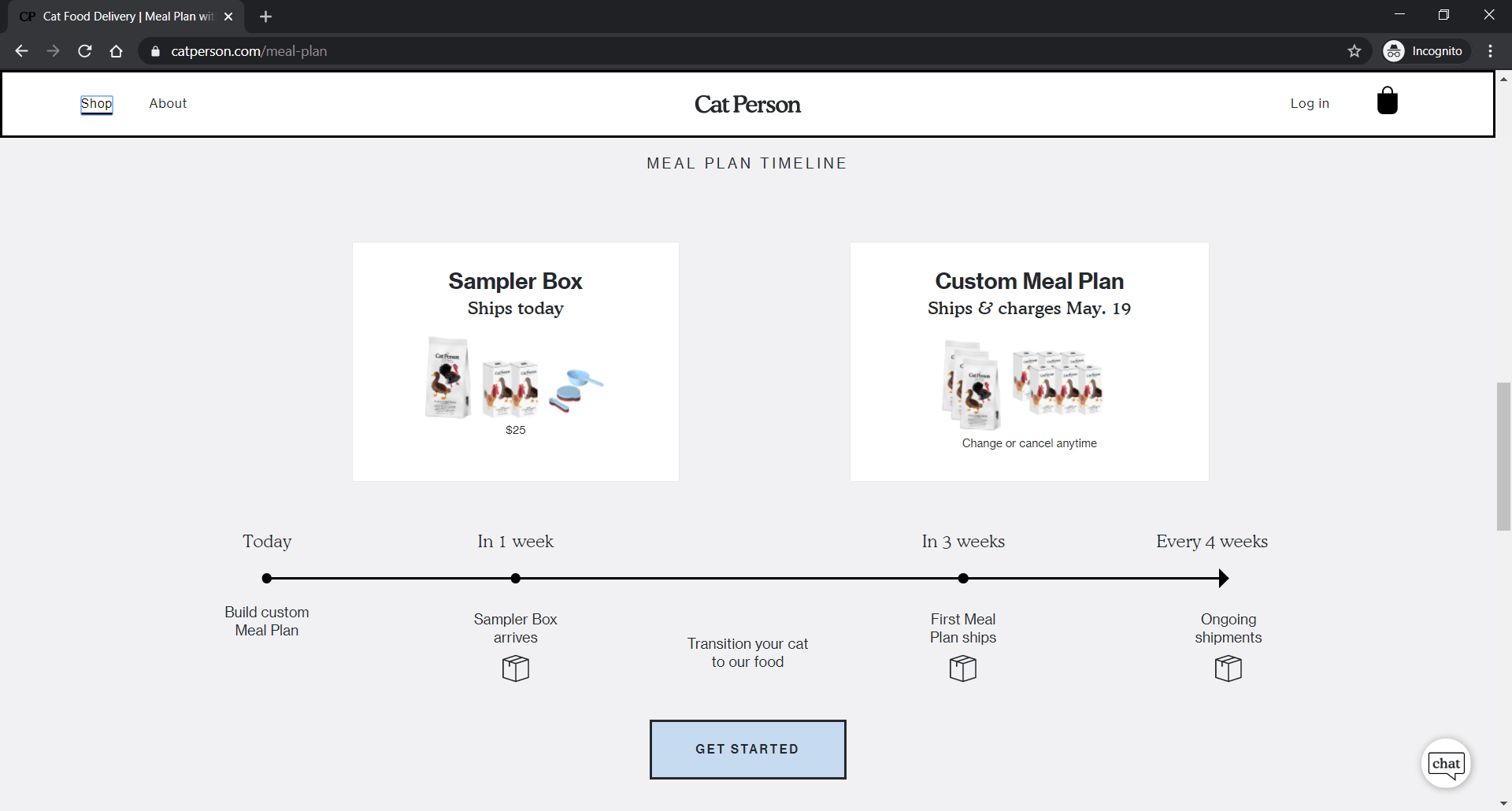The image size is (1512, 811).
Task: Open the About menu
Action: (x=168, y=103)
